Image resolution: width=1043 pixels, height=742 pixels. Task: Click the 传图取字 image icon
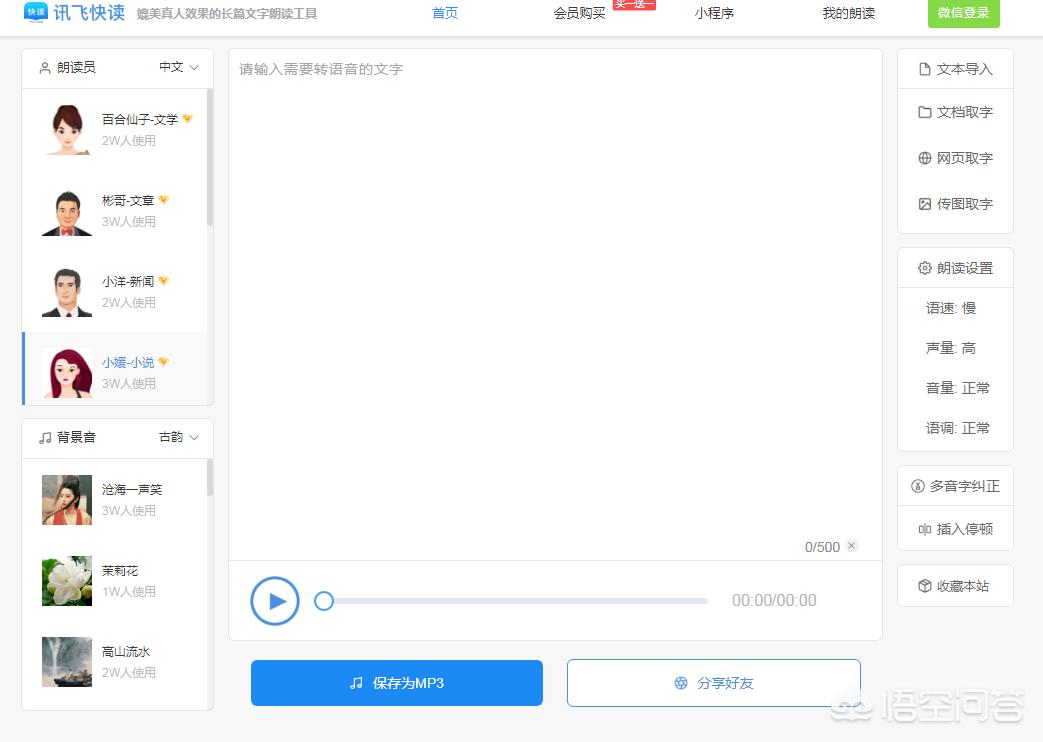click(925, 204)
